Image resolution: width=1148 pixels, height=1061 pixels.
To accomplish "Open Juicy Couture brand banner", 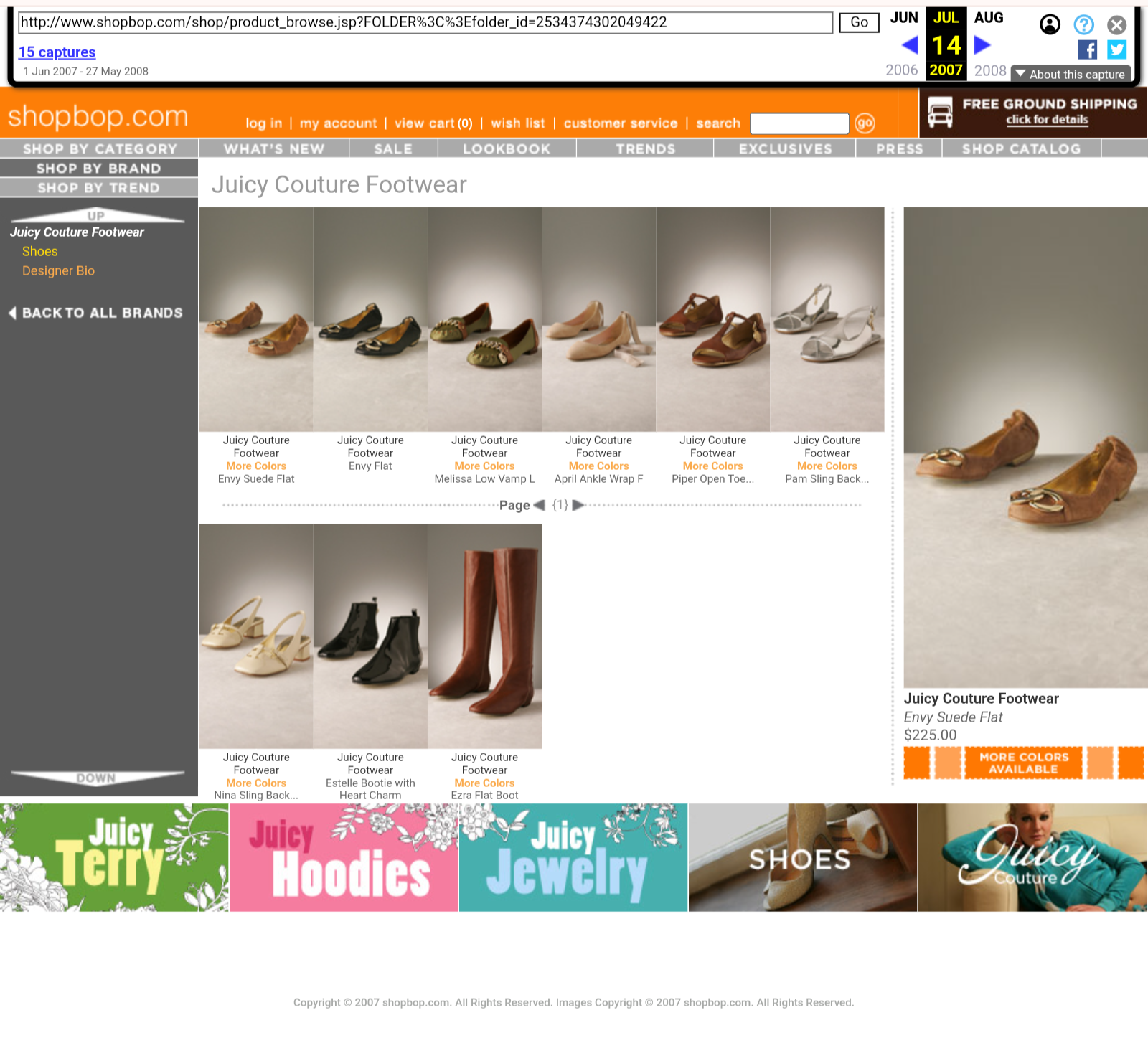I will 1032,857.
